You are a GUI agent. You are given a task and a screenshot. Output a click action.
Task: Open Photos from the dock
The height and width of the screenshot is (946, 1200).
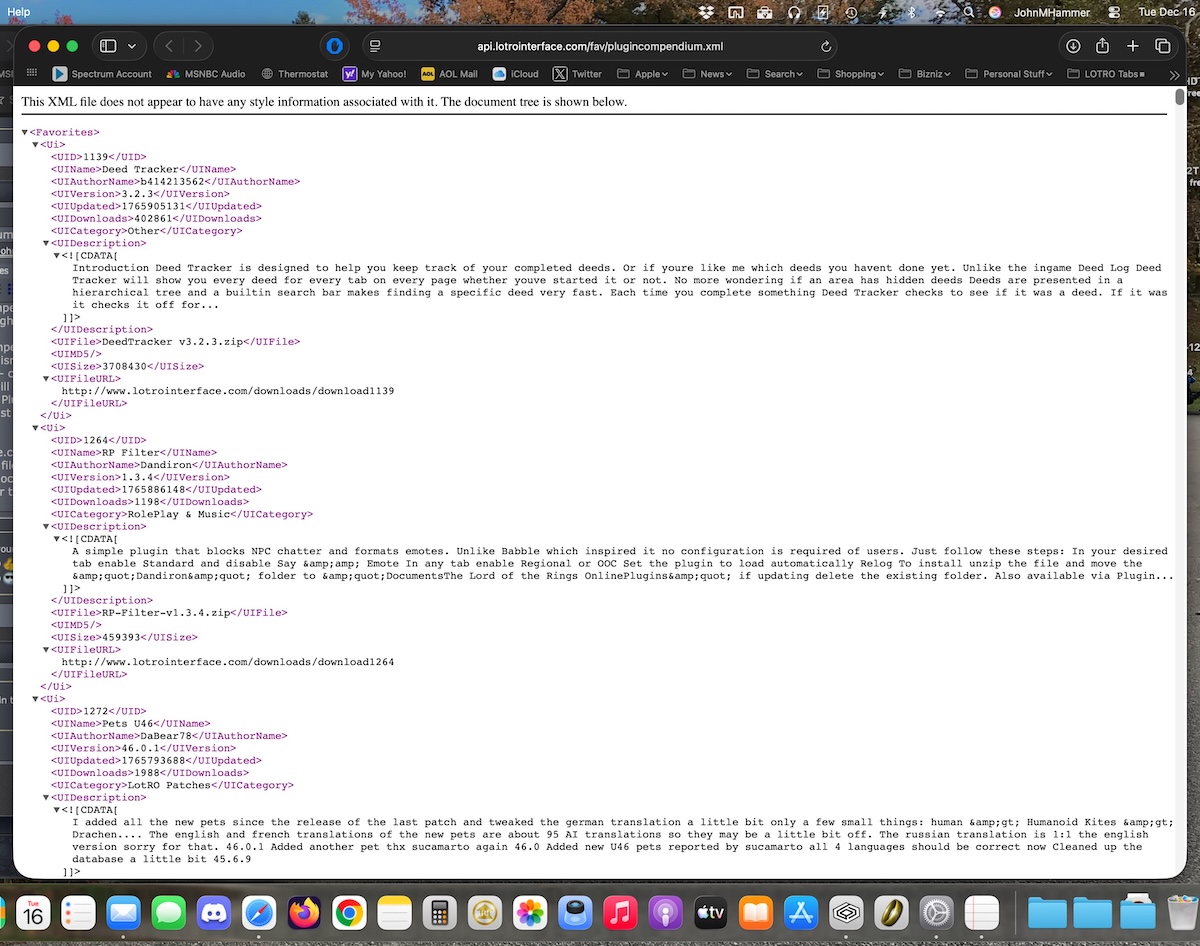pos(529,912)
